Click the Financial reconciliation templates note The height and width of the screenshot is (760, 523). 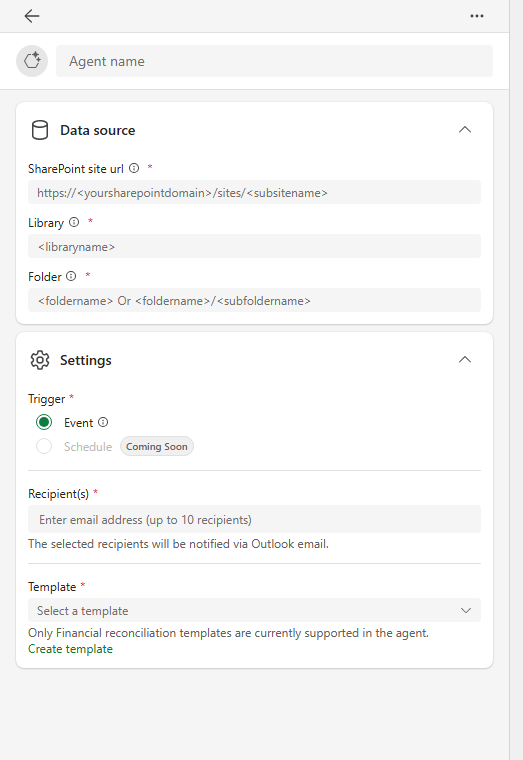click(228, 633)
